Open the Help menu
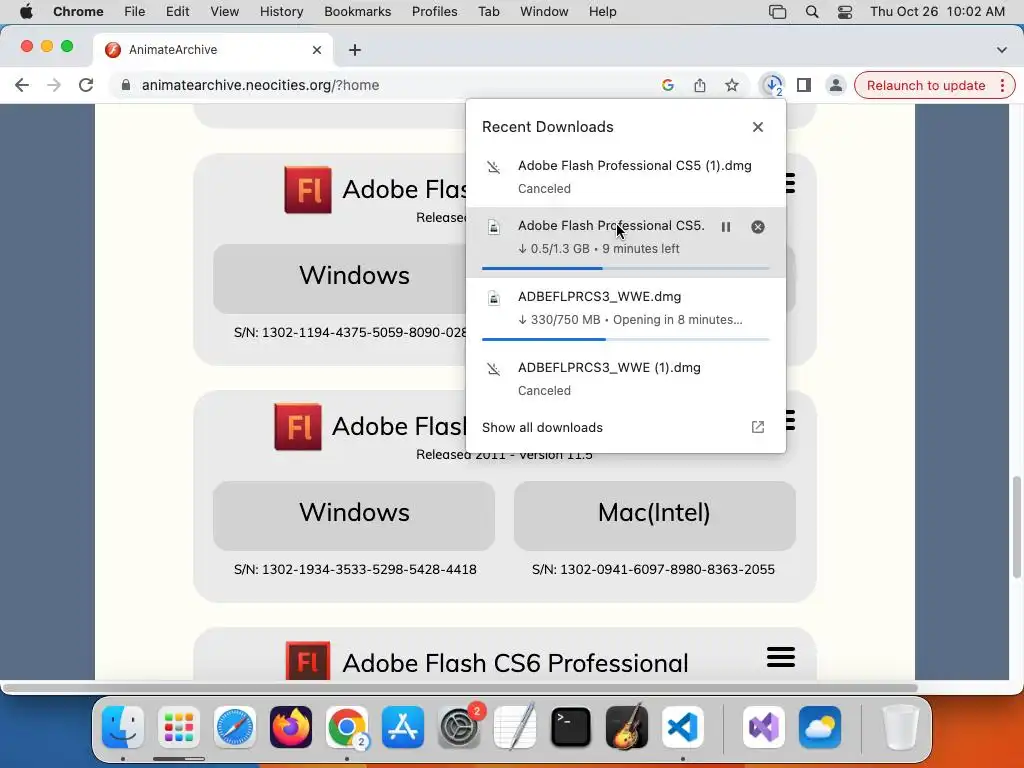The width and height of the screenshot is (1024, 768). pyautogui.click(x=602, y=11)
